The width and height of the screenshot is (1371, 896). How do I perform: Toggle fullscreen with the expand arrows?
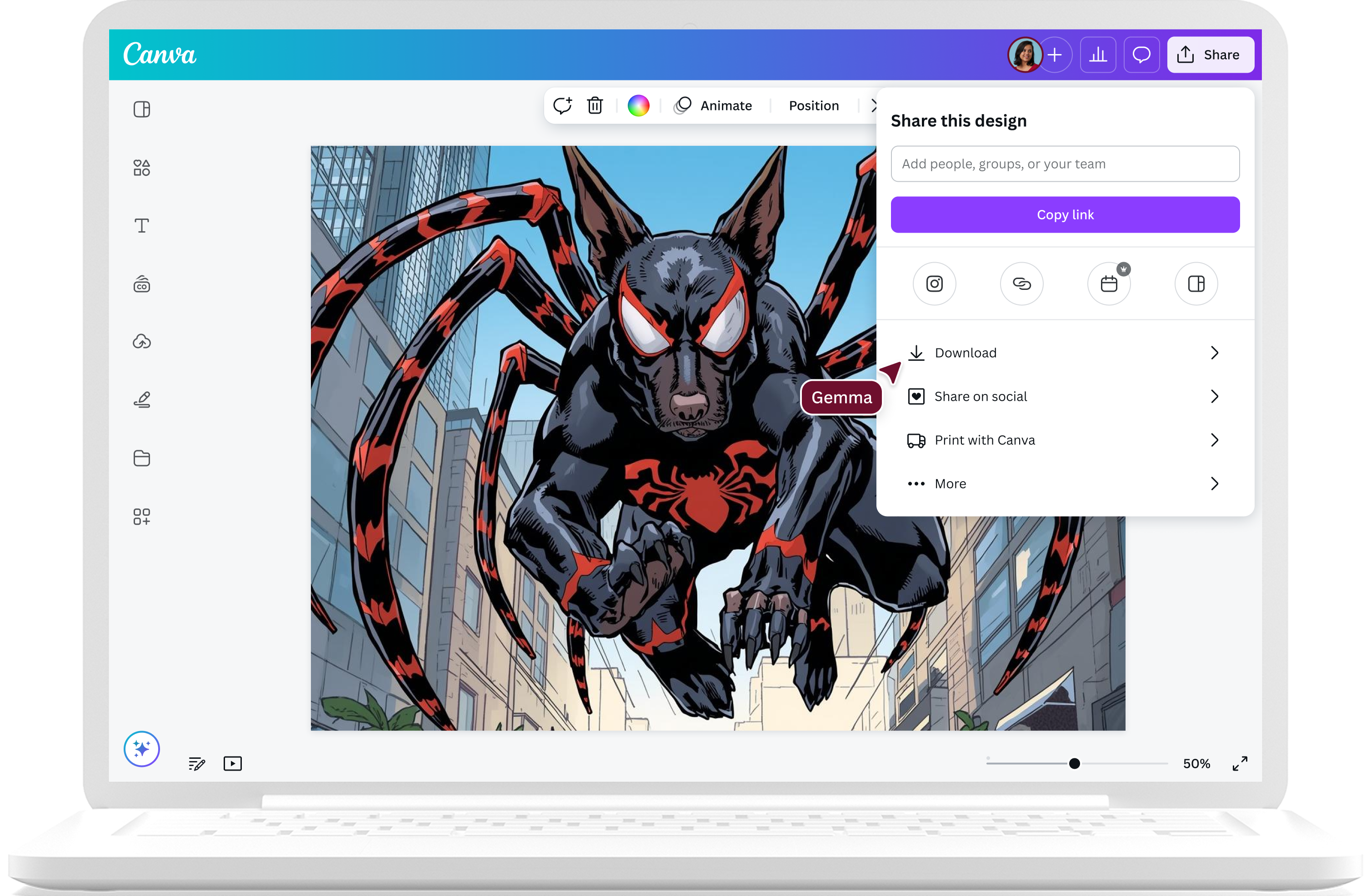[x=1240, y=764]
